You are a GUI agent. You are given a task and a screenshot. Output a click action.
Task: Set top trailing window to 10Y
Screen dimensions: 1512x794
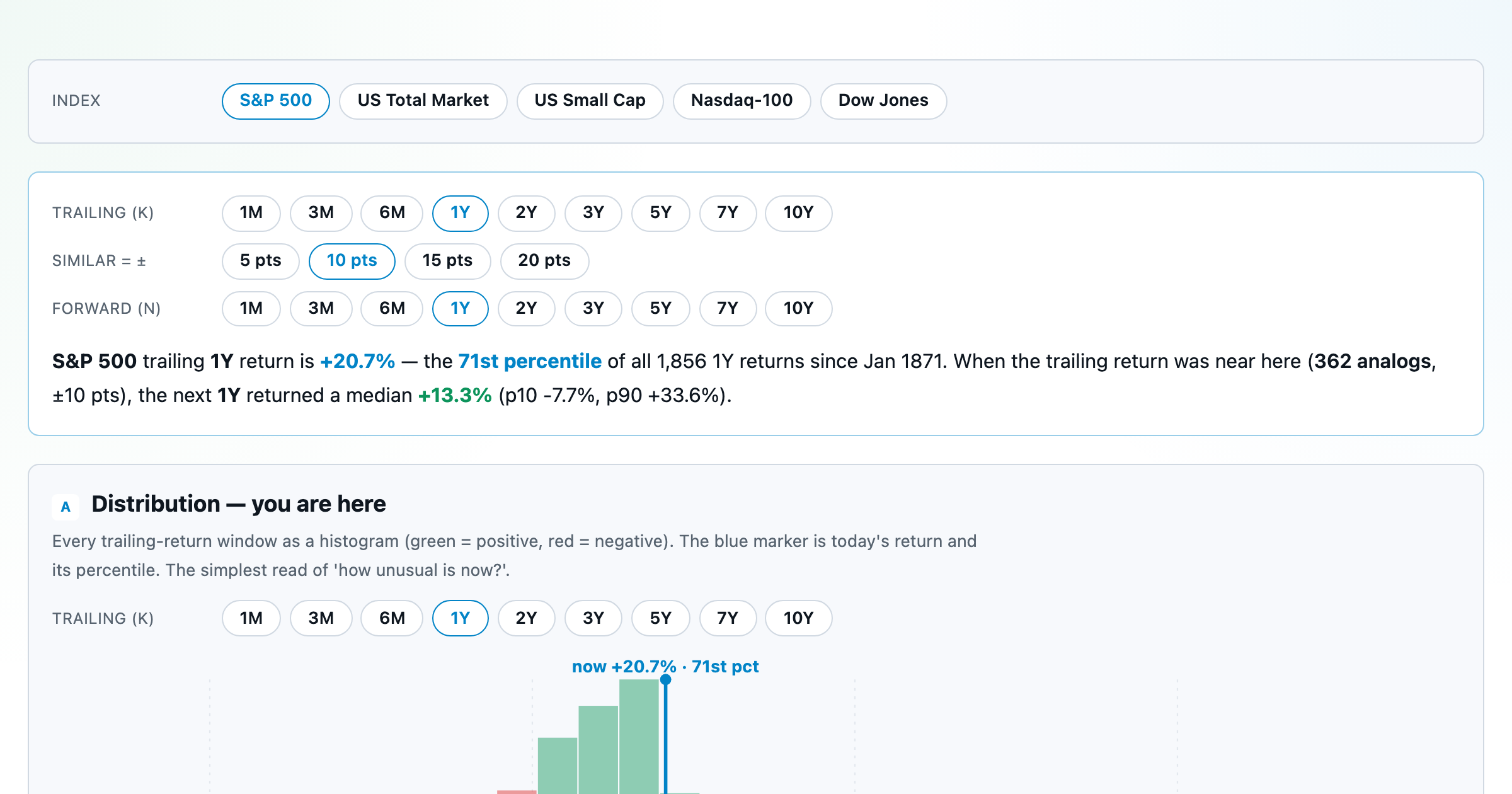click(799, 213)
